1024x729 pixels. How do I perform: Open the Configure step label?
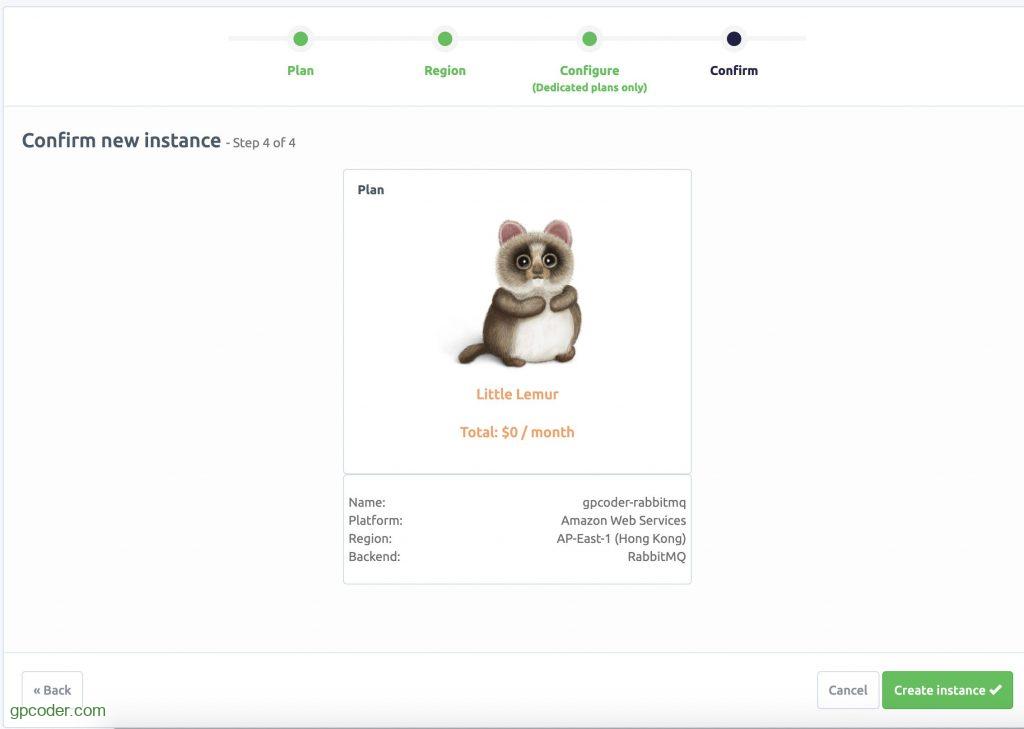tap(589, 71)
